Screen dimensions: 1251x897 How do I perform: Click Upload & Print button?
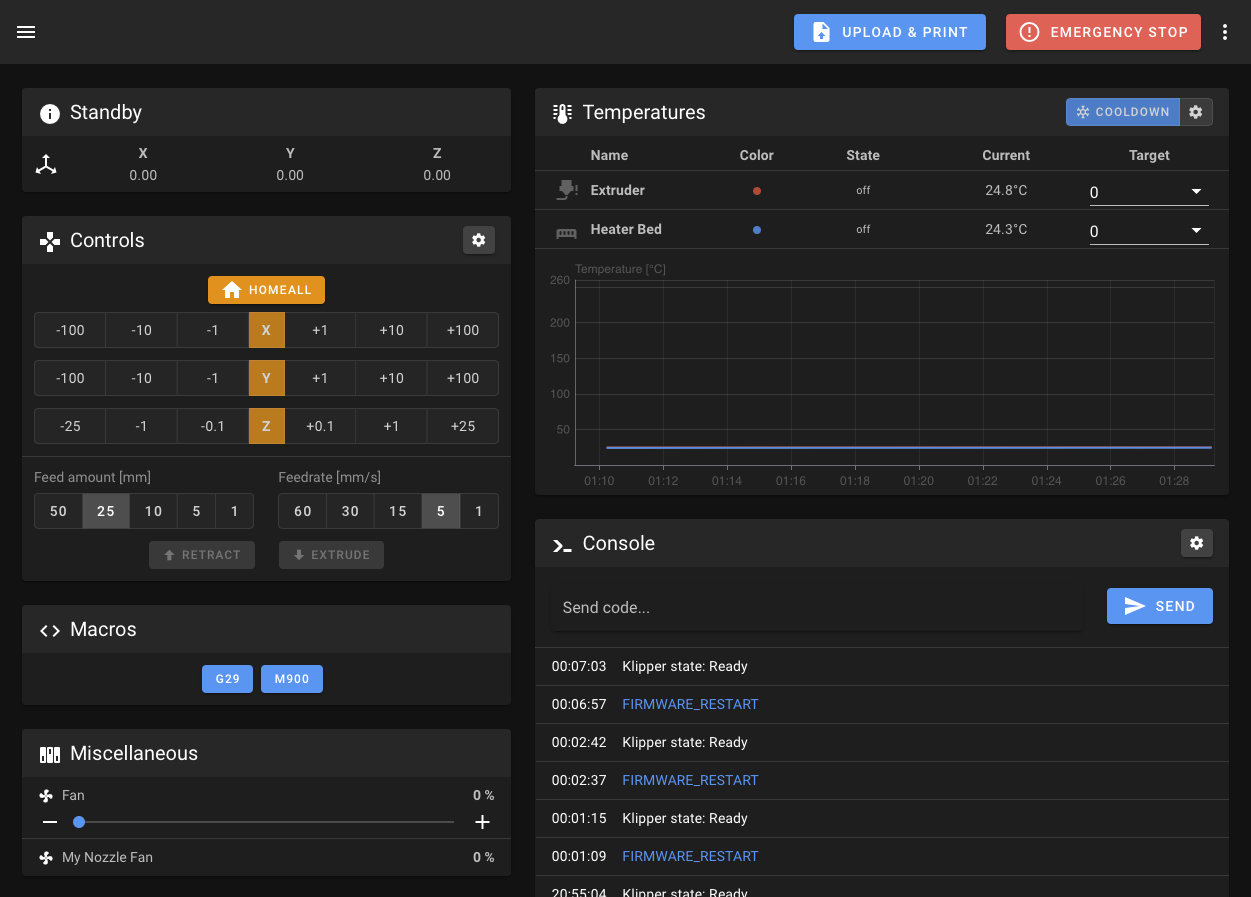point(890,32)
